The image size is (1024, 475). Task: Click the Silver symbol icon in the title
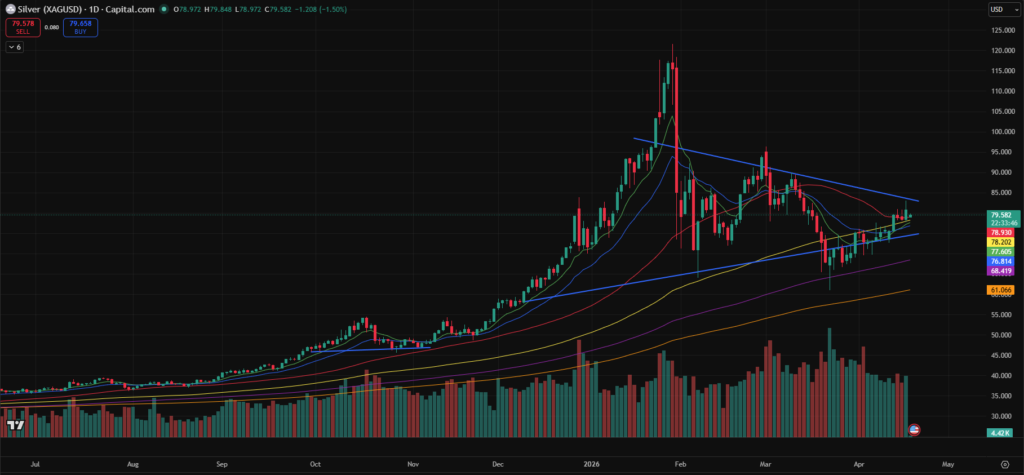9,9
